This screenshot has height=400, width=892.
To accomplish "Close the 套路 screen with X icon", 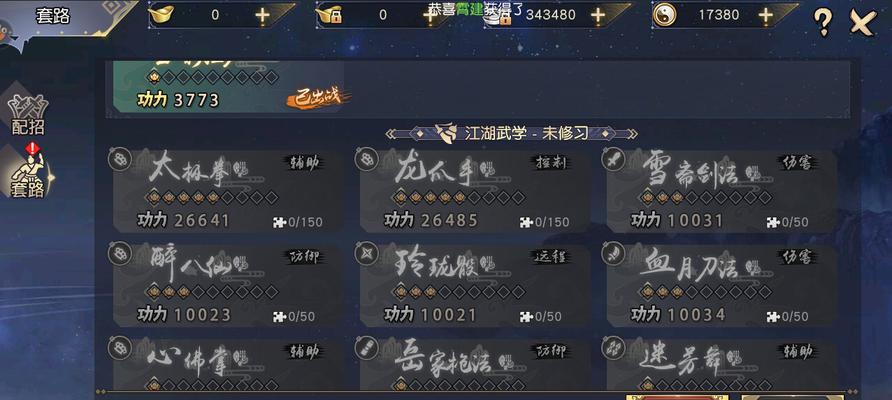I will [x=862, y=23].
